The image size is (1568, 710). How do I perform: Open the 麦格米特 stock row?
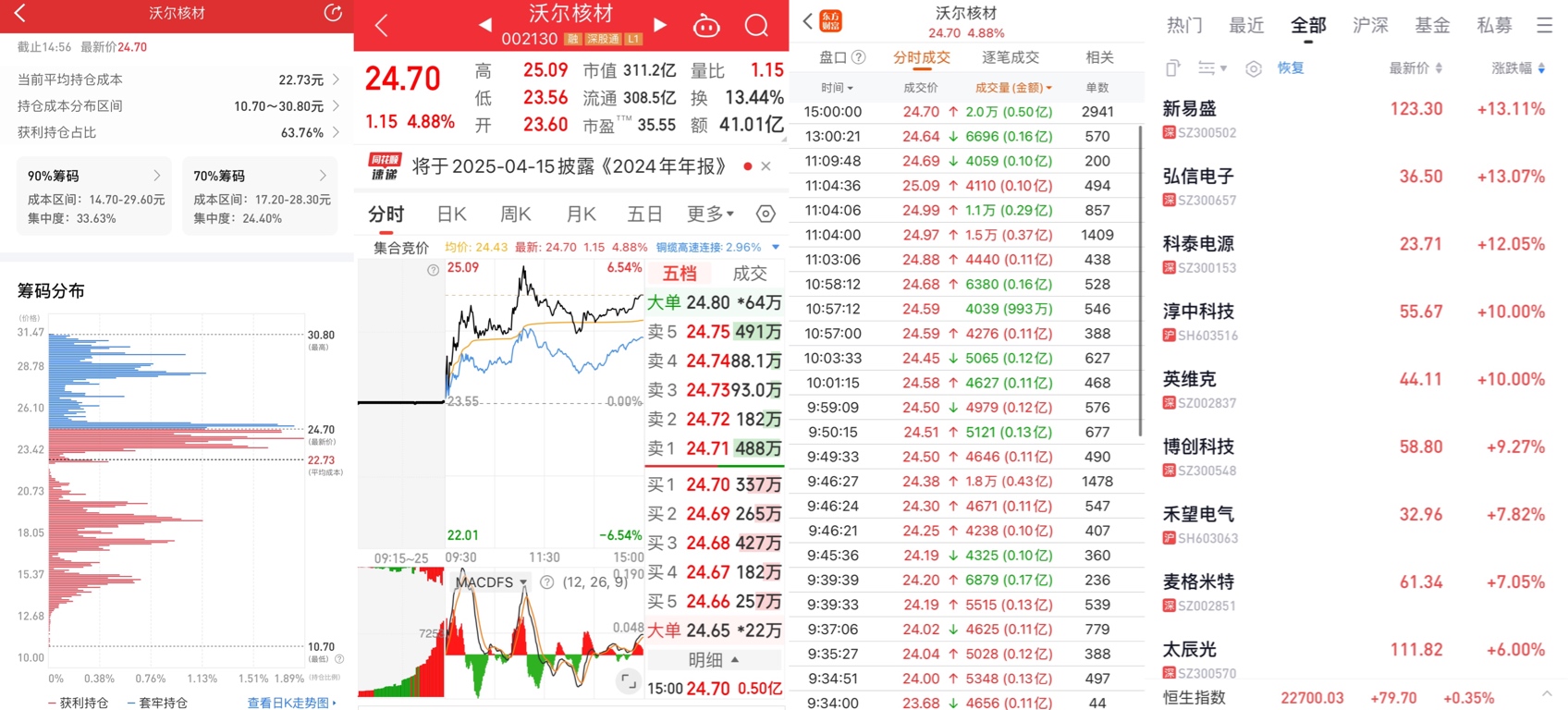[x=1354, y=592]
